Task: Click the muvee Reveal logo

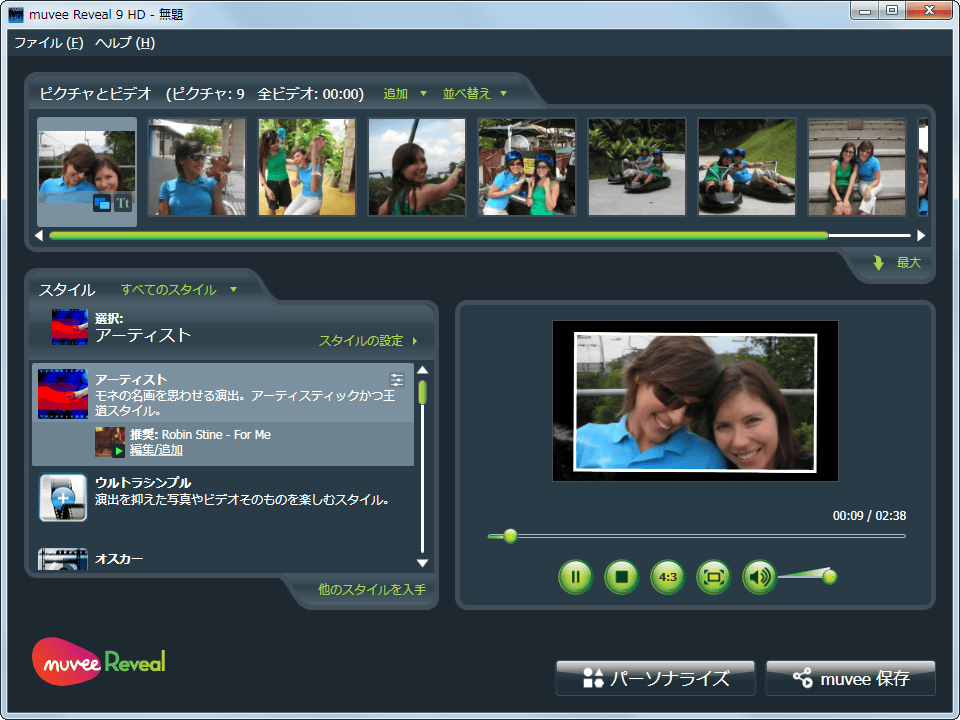Action: 99,661
